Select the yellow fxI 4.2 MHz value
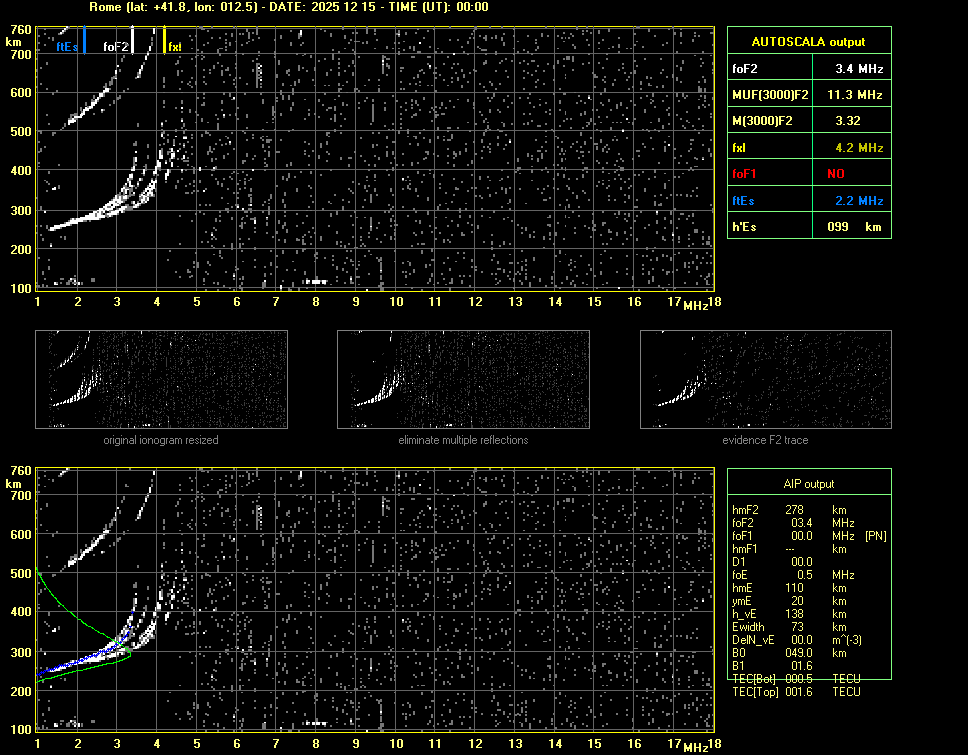 859,148
